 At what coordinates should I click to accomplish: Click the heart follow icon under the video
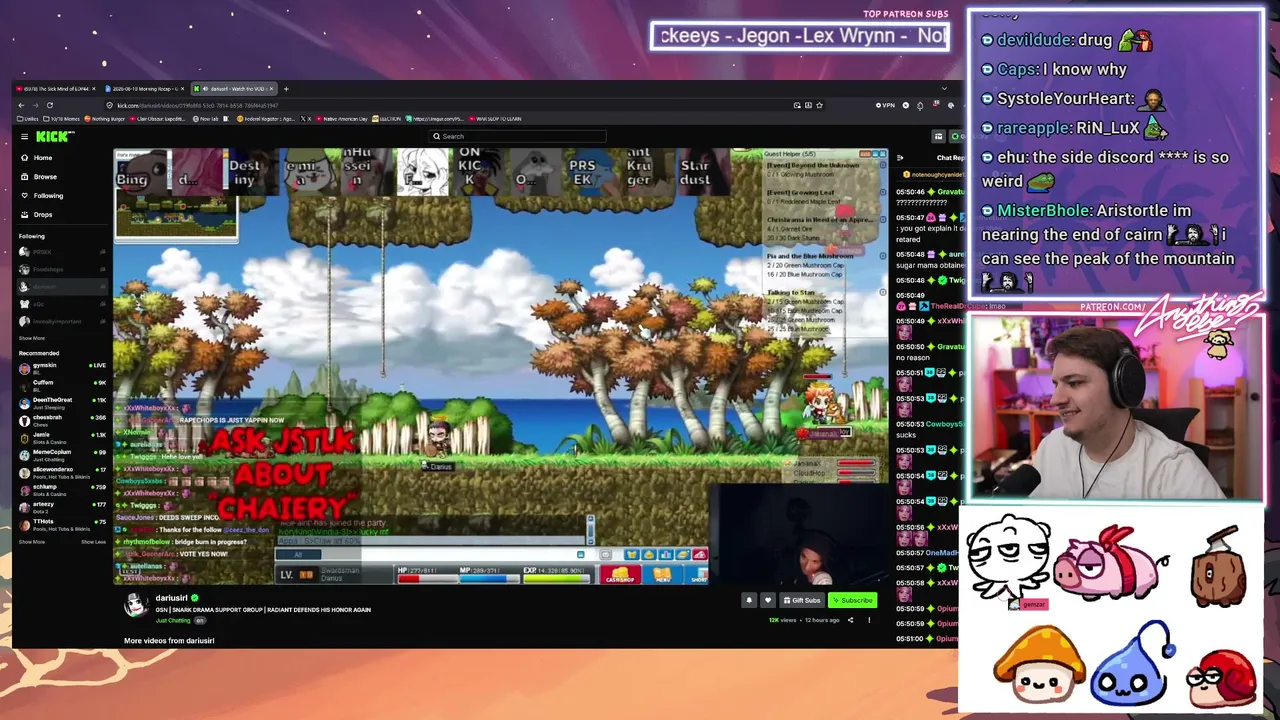coord(768,600)
